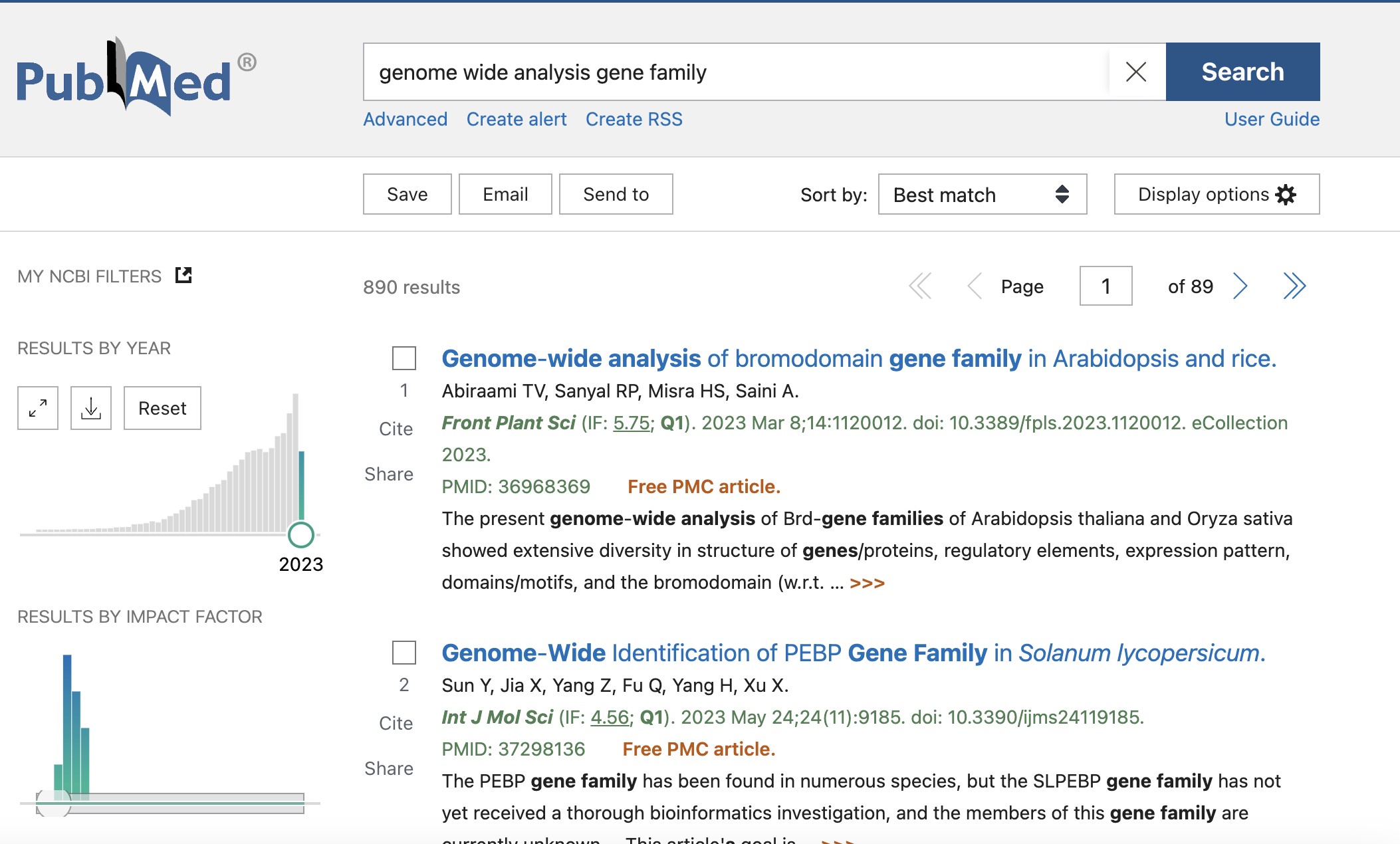Click the Email button
This screenshot has height=844, width=1400.
pyautogui.click(x=505, y=194)
